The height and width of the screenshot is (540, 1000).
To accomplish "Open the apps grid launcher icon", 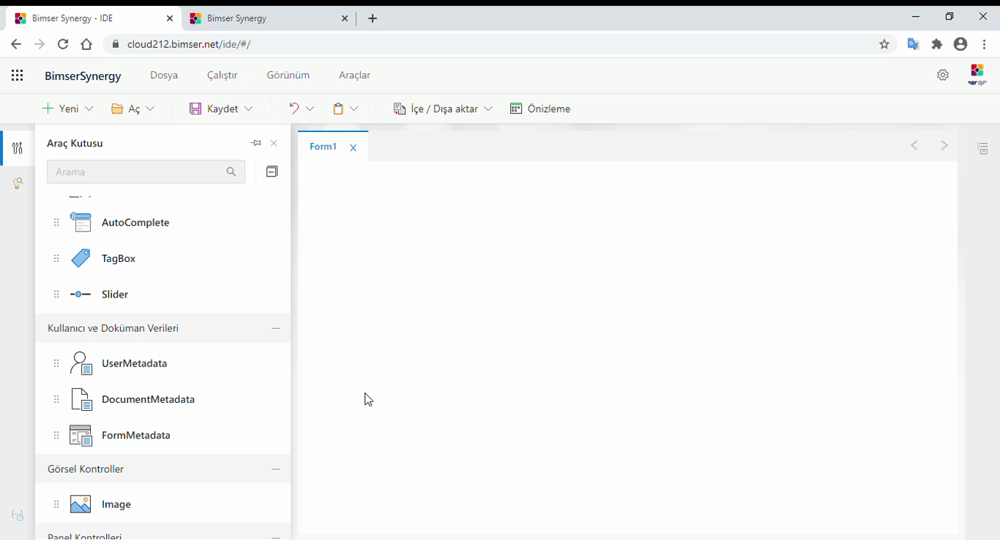I will coord(17,75).
